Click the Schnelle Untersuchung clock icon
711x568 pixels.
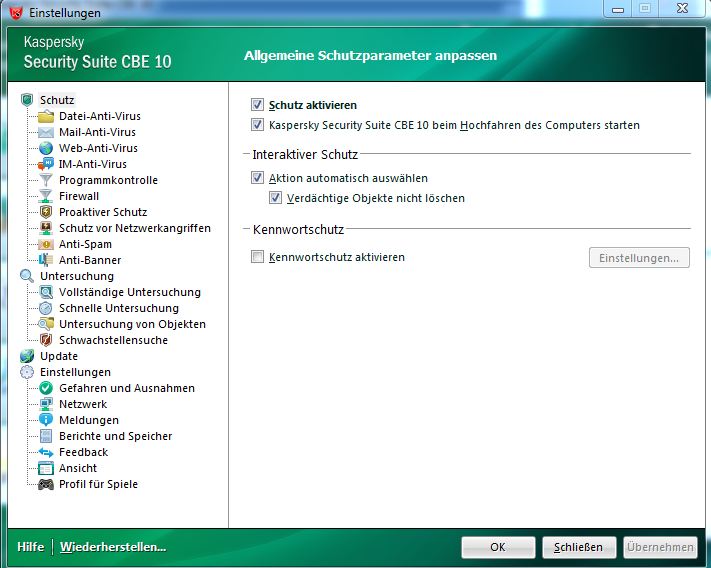[46, 308]
